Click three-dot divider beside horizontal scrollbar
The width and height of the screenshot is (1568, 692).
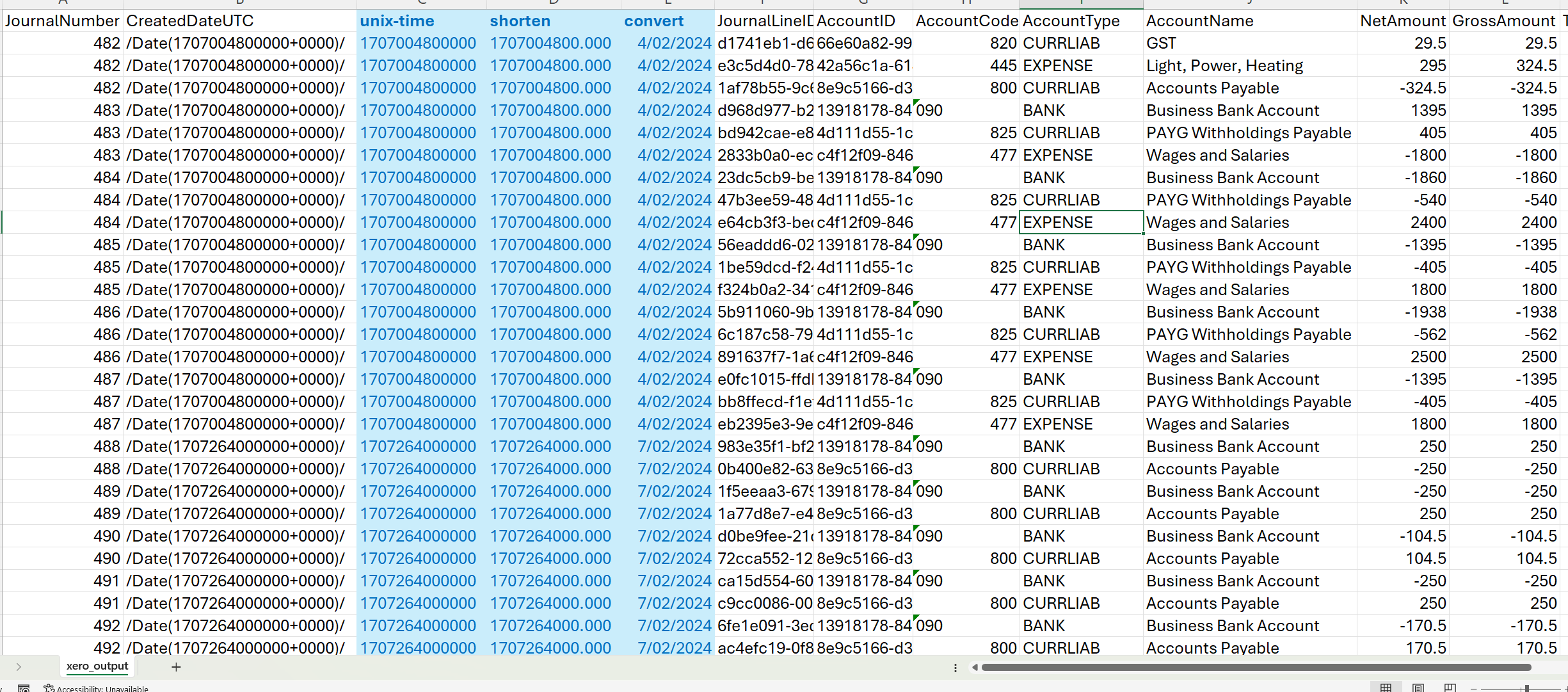(956, 668)
